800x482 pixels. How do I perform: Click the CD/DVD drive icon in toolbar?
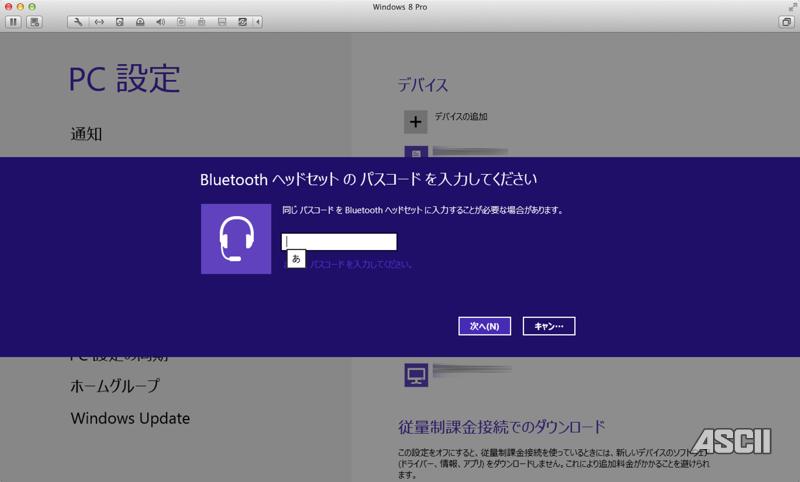point(140,22)
